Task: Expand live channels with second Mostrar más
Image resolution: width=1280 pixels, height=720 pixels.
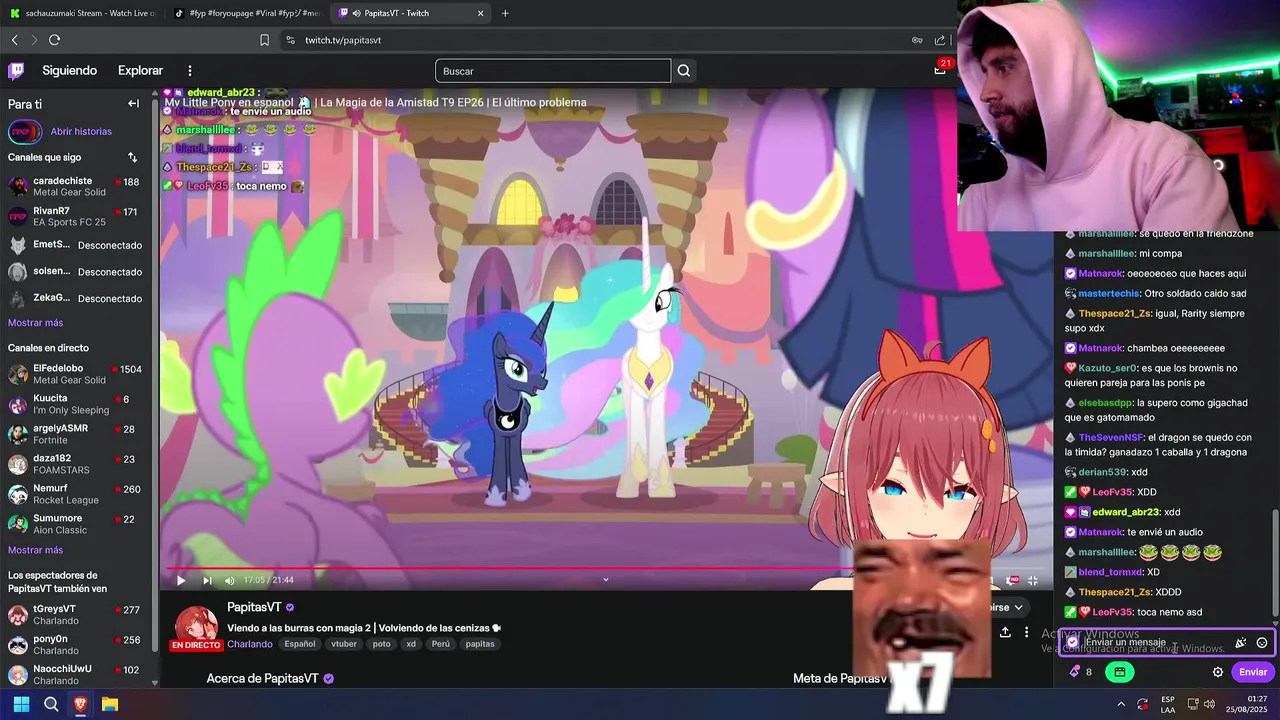Action: (35, 550)
